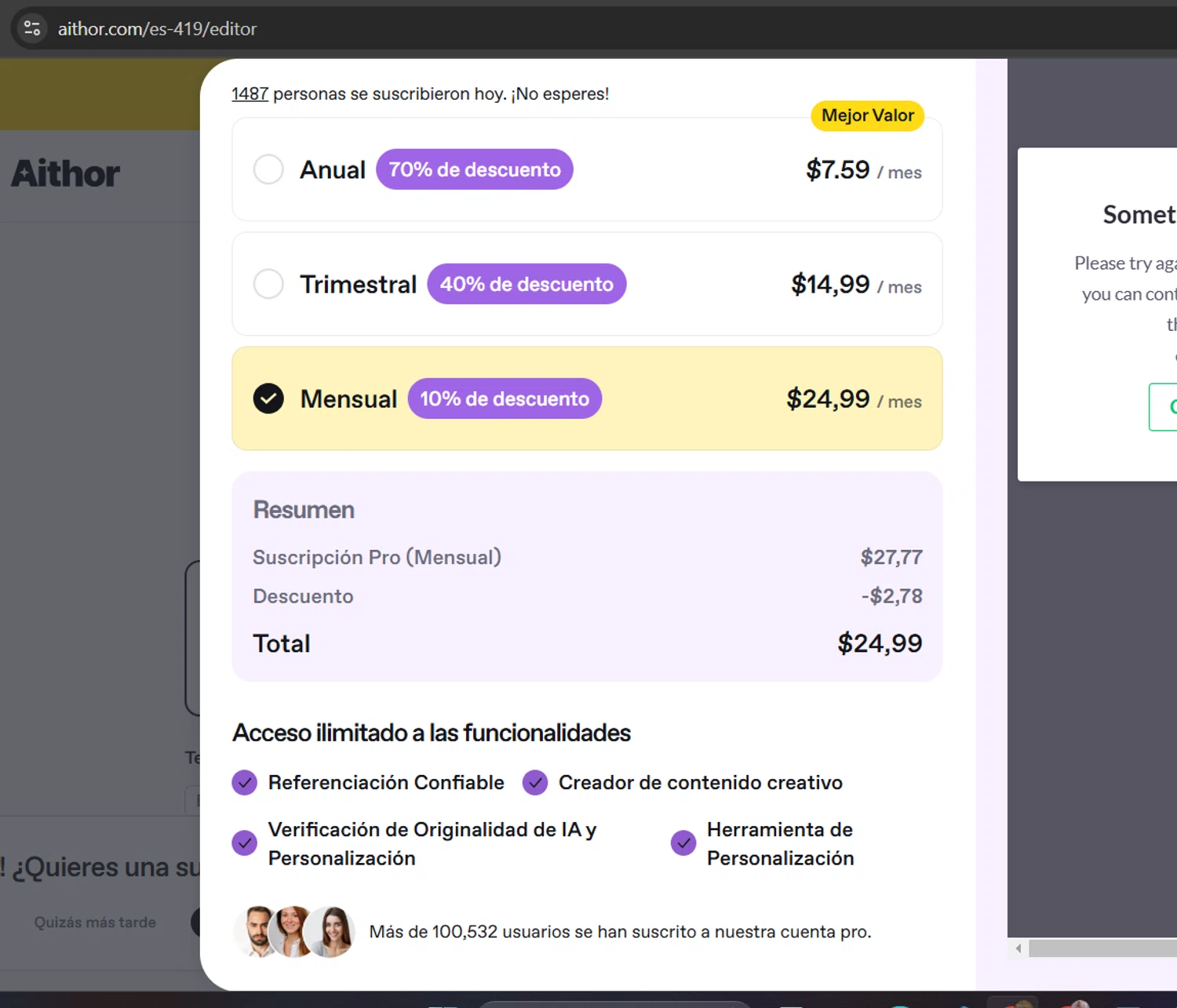The image size is (1177, 1008).
Task: Click Verificación de Originalidad de IA text
Action: 432,844
